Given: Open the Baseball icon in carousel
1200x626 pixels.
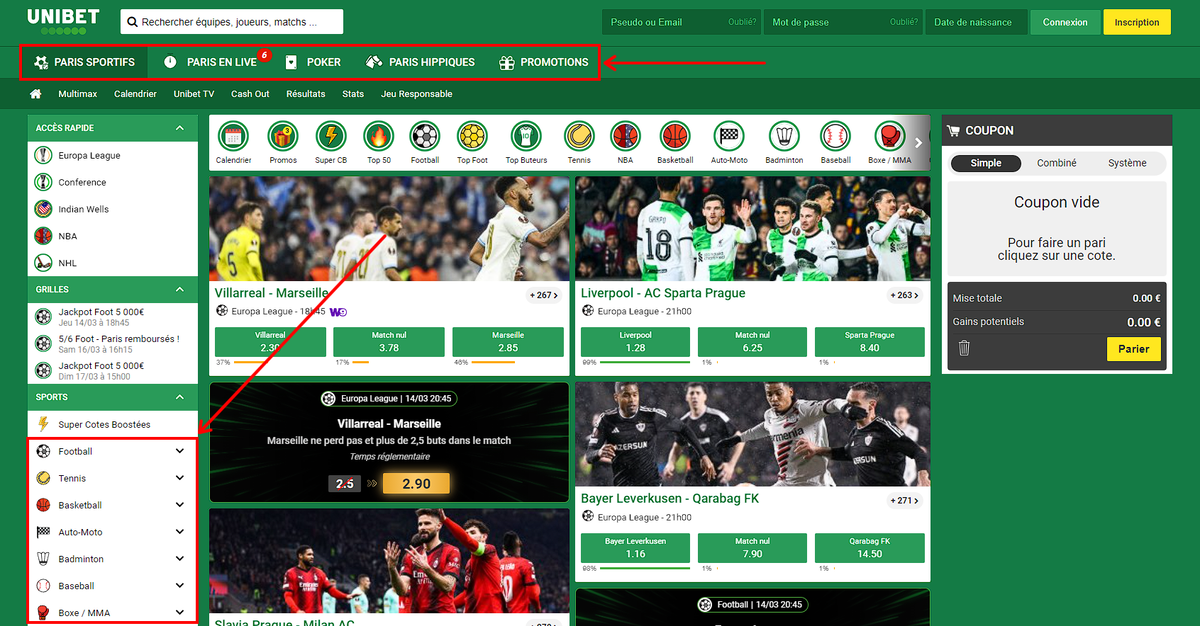Looking at the screenshot, I should pos(835,136).
